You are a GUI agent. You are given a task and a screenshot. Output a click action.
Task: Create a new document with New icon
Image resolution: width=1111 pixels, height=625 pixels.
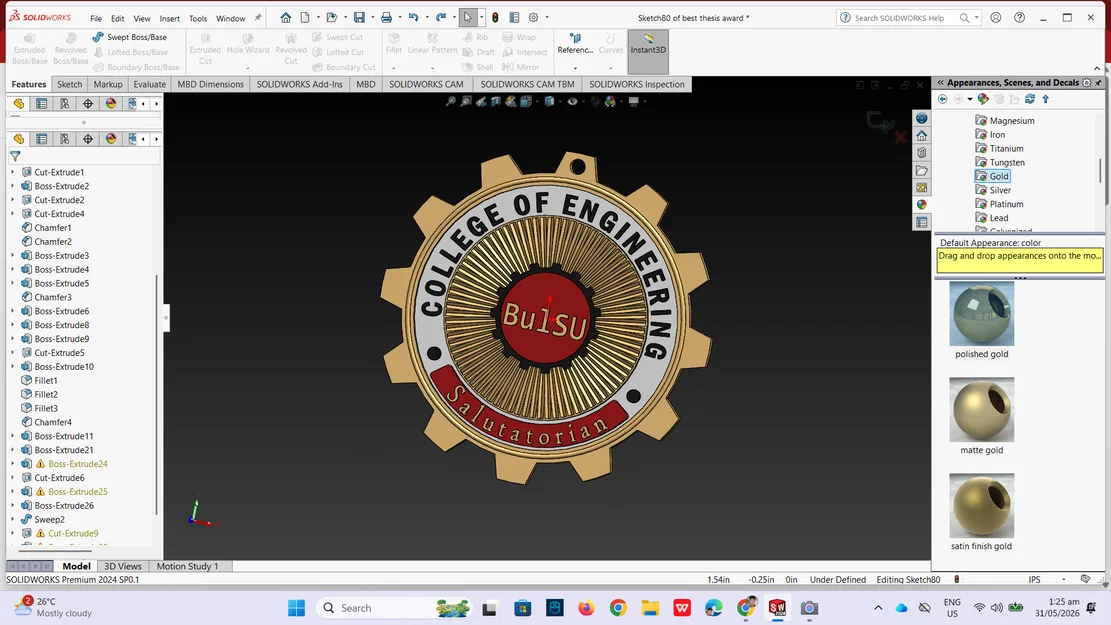[305, 18]
